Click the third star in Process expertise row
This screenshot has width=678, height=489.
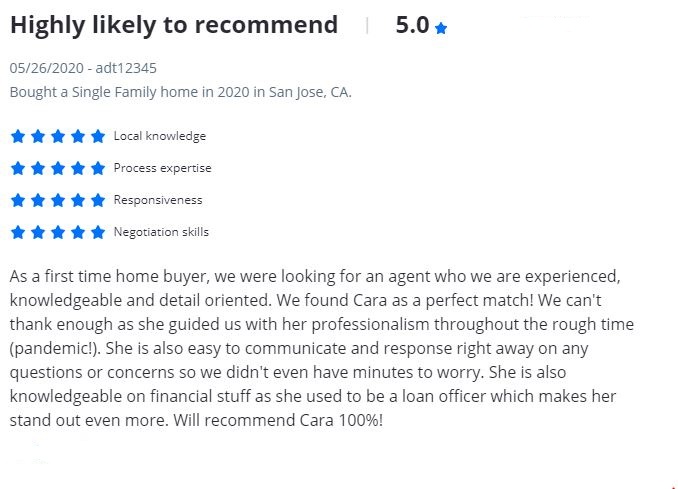[x=57, y=168]
